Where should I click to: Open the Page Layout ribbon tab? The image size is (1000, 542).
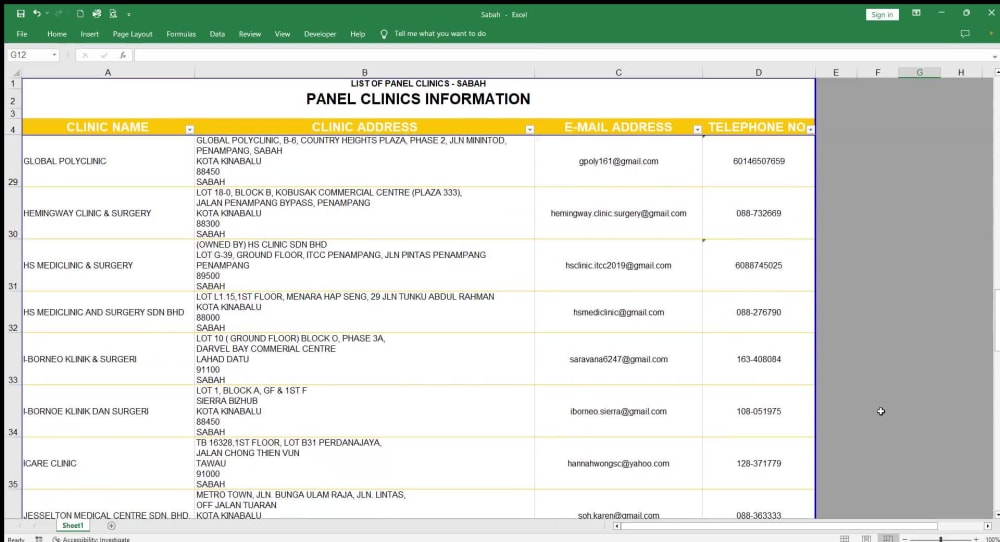coord(133,34)
